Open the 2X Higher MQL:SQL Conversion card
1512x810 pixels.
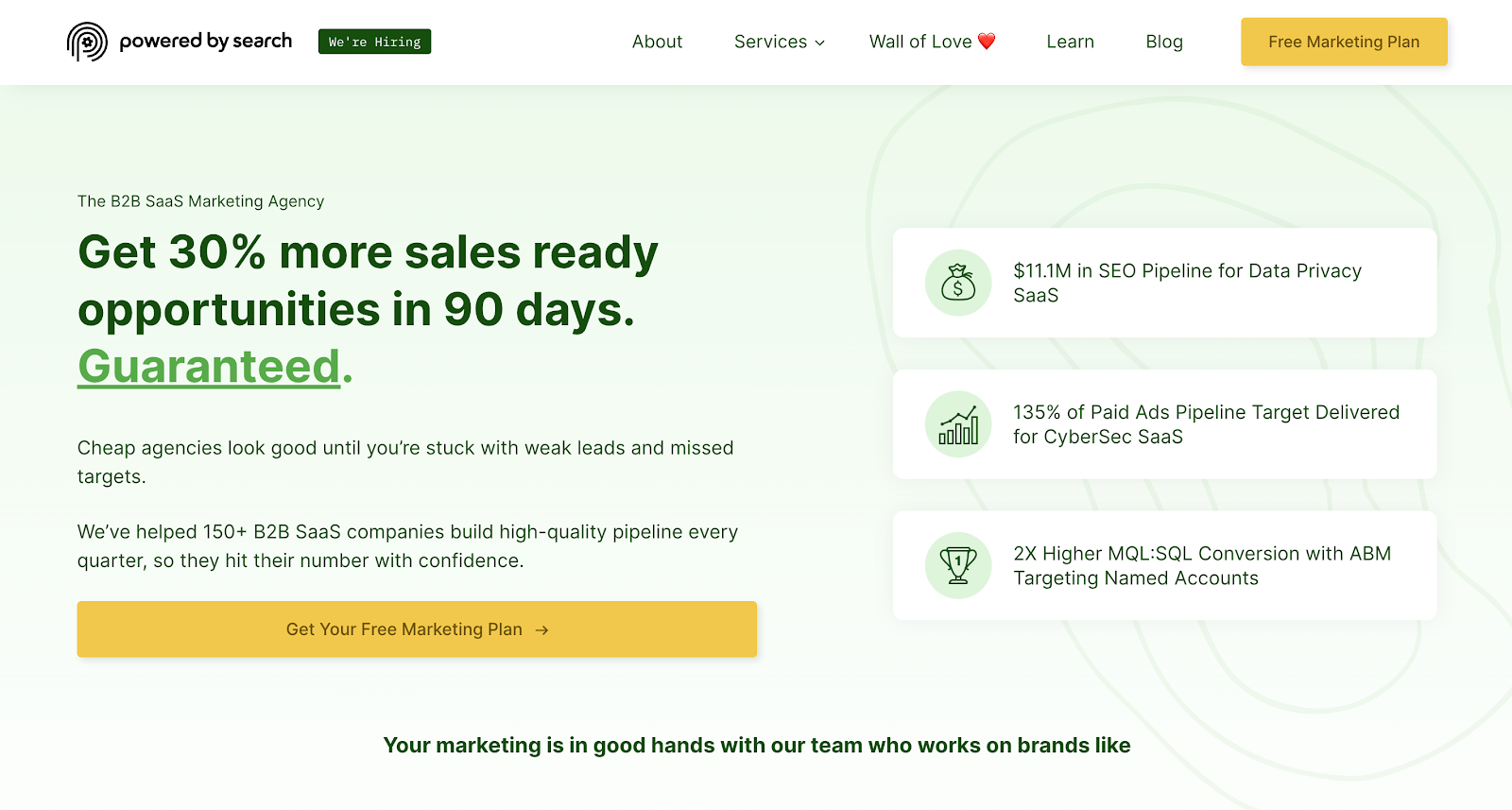[x=1164, y=565]
